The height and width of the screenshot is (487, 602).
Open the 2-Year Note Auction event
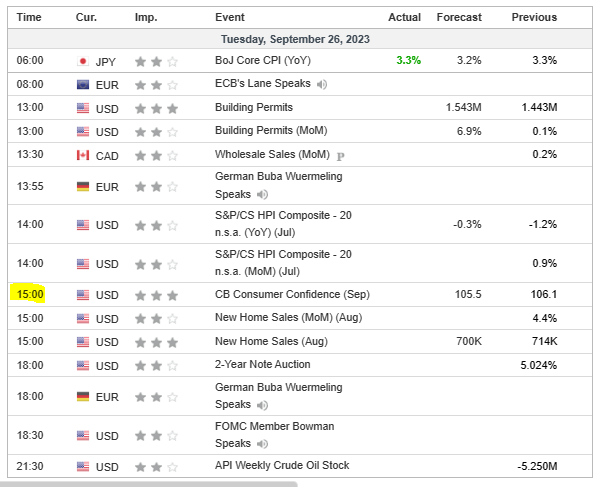pos(262,365)
